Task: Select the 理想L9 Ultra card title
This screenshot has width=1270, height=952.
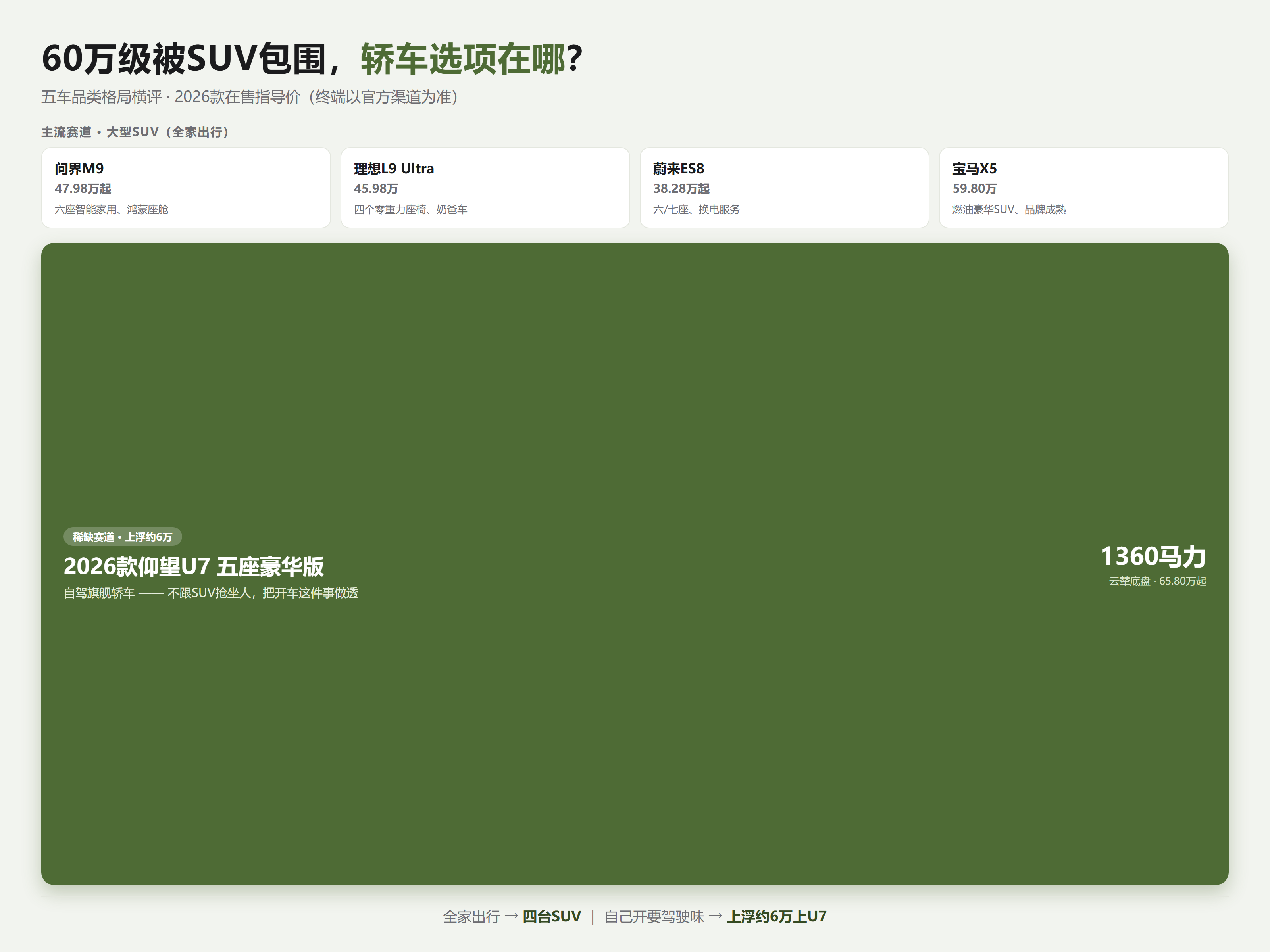Action: (394, 169)
